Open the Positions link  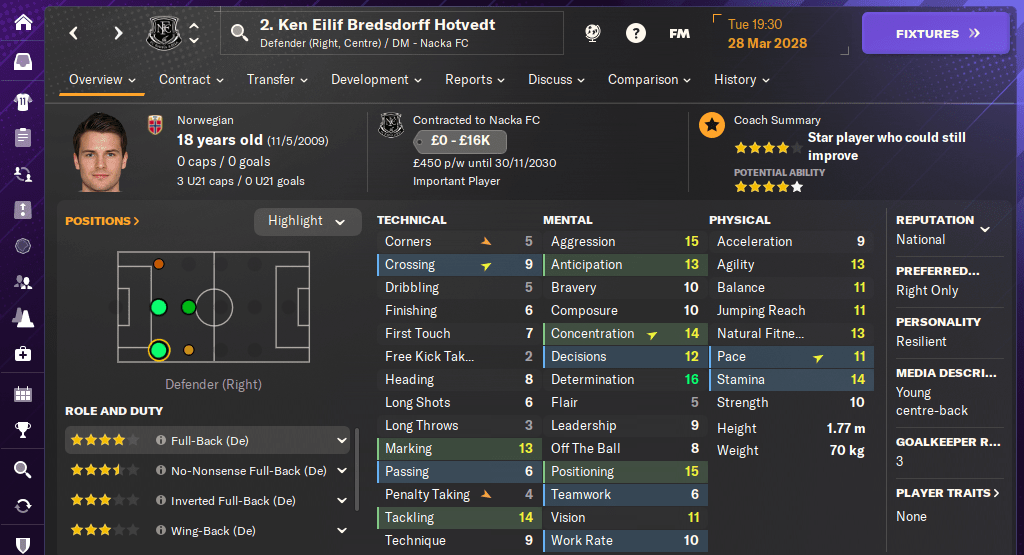coord(102,221)
